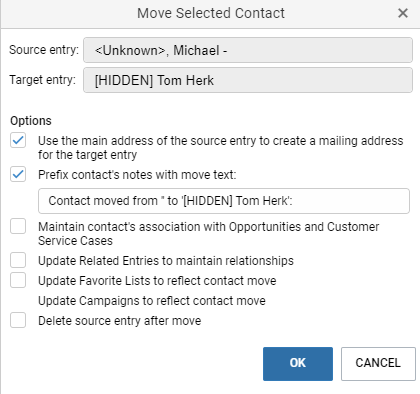
Task: Click the 'Source entry:' label
Action: 44,50
